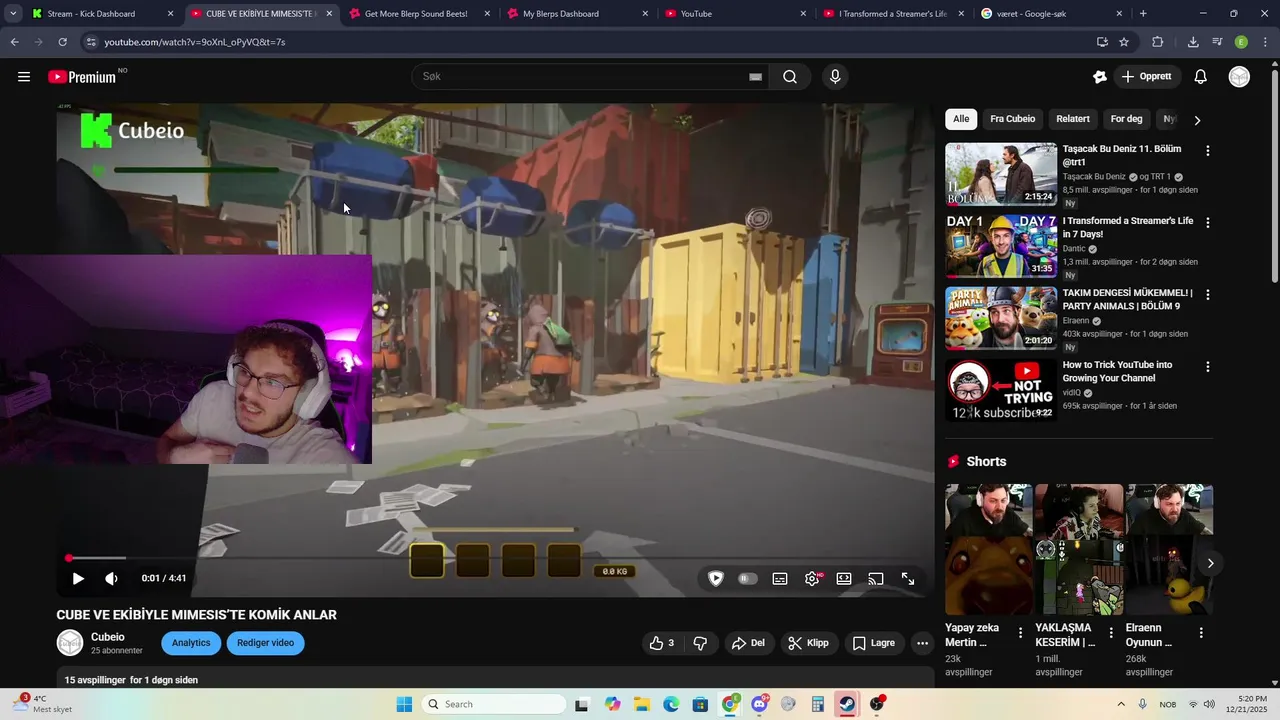Open I Transformed a Streamer's Life video title
The height and width of the screenshot is (720, 1280).
[x=1128, y=227]
